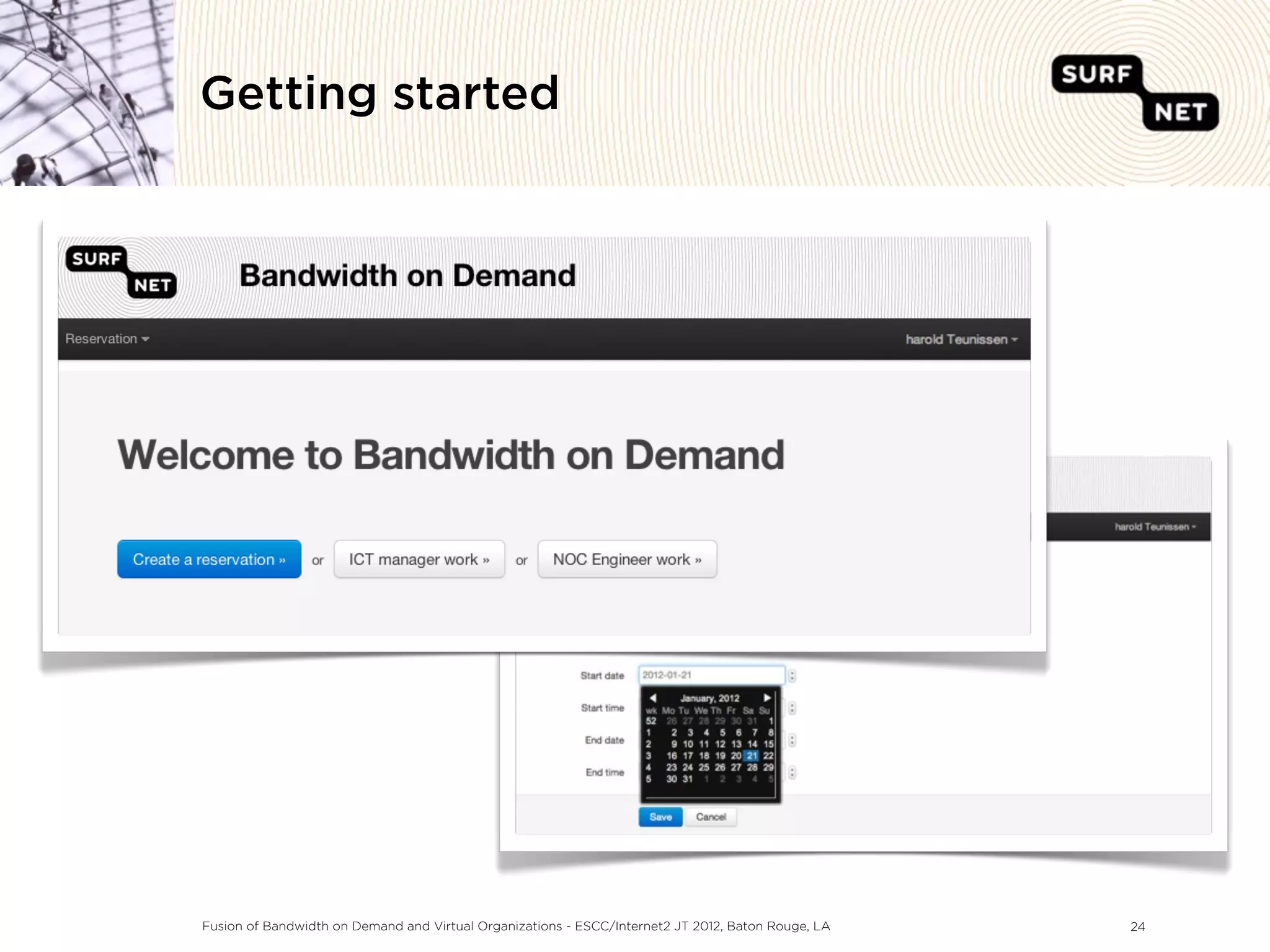The image size is (1270, 952).
Task: Select day 16 in the calendar
Action: [x=672, y=756]
